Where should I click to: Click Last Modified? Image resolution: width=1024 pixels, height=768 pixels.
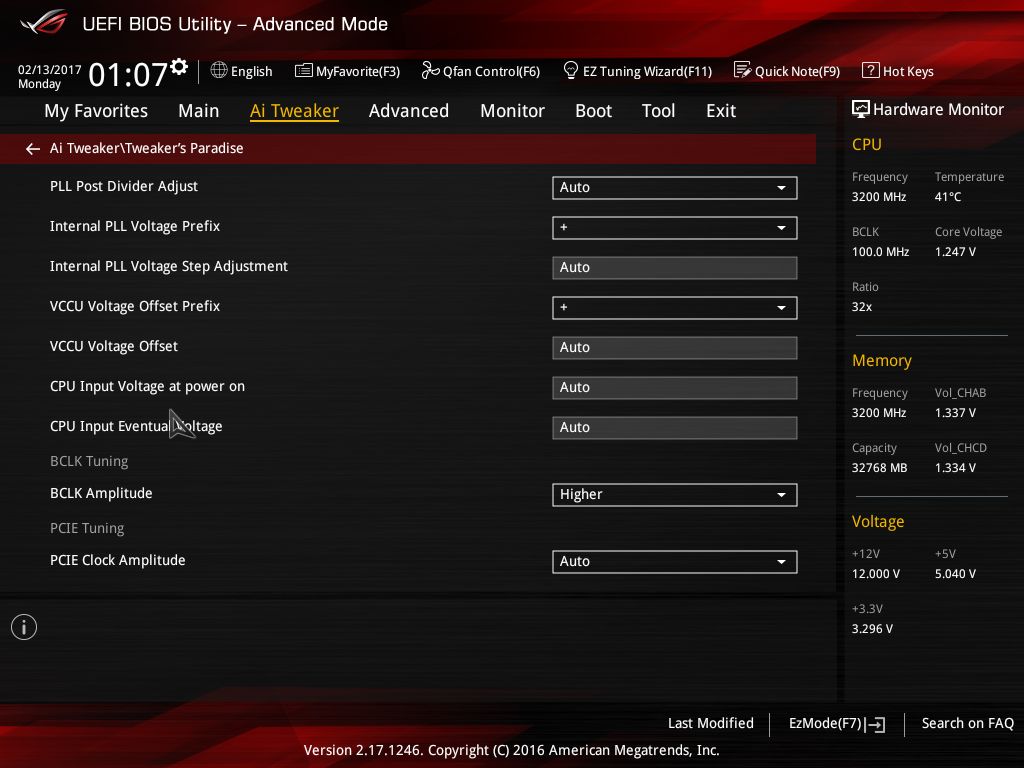[711, 724]
